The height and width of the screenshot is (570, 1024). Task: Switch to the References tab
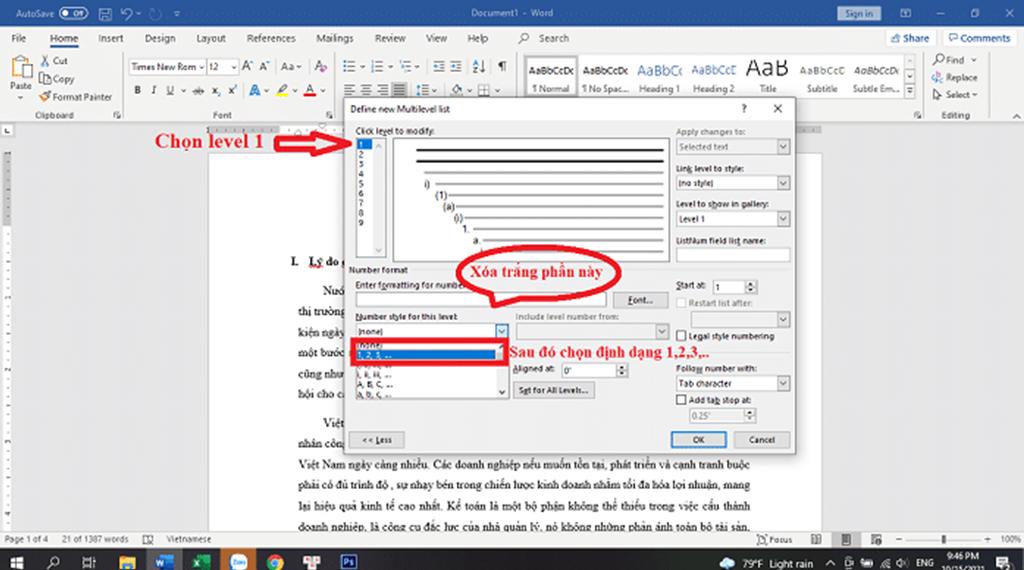click(x=271, y=39)
